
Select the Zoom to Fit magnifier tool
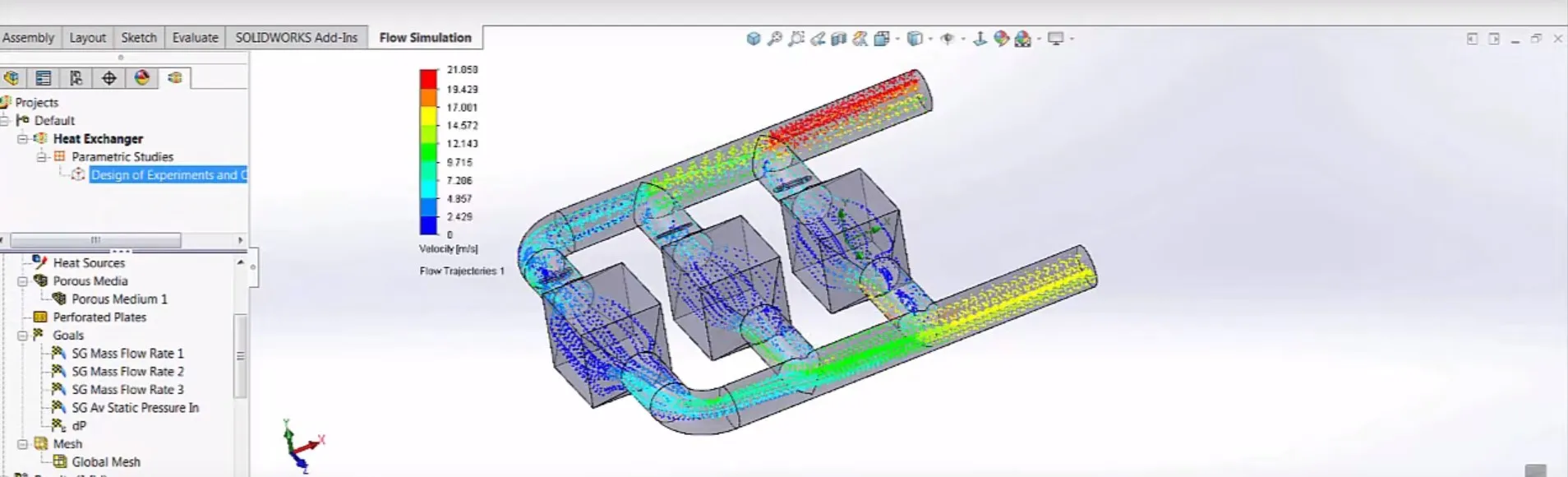click(x=775, y=39)
